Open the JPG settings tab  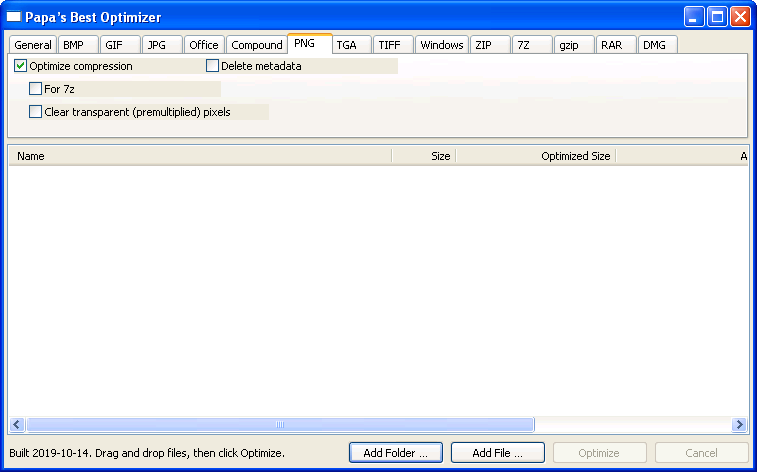(x=157, y=45)
